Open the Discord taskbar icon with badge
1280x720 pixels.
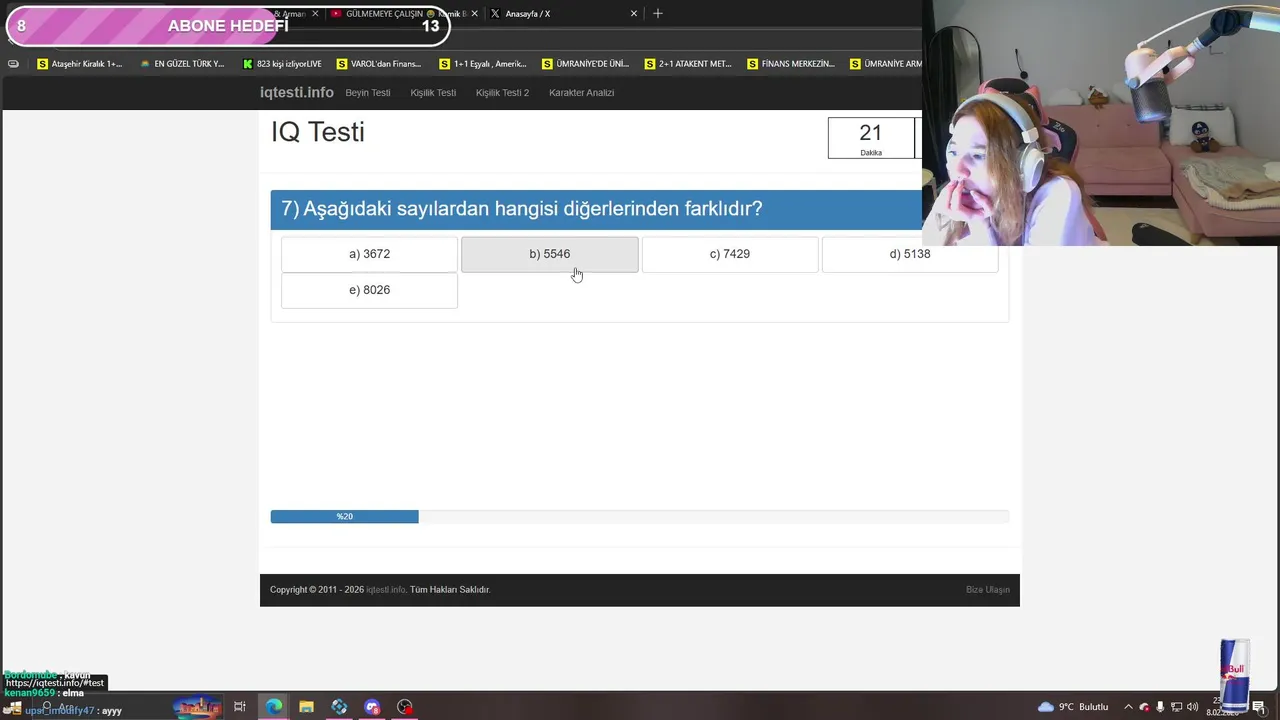point(372,707)
